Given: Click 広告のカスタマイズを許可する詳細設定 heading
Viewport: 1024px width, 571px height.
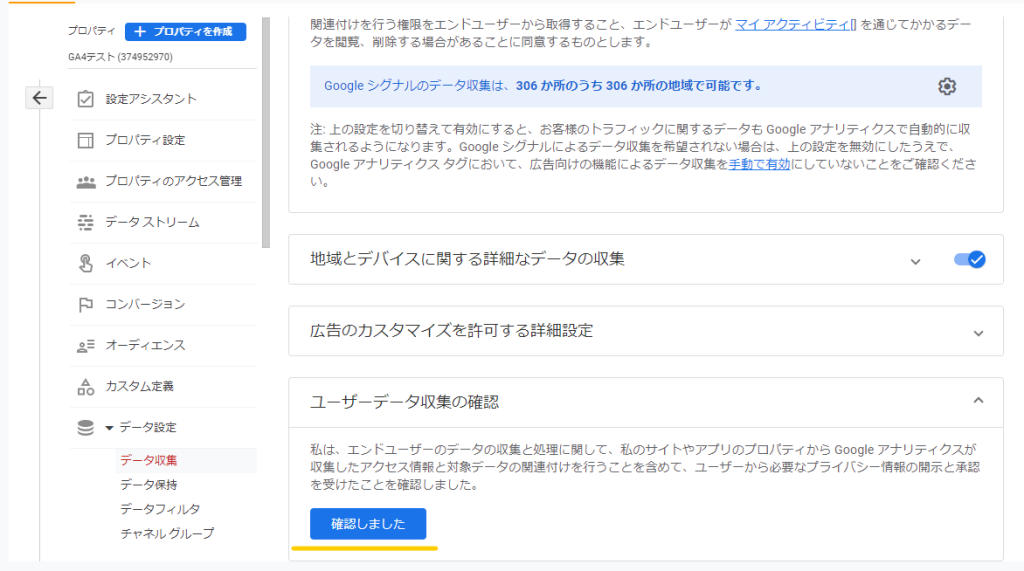Looking at the screenshot, I should click(x=451, y=331).
